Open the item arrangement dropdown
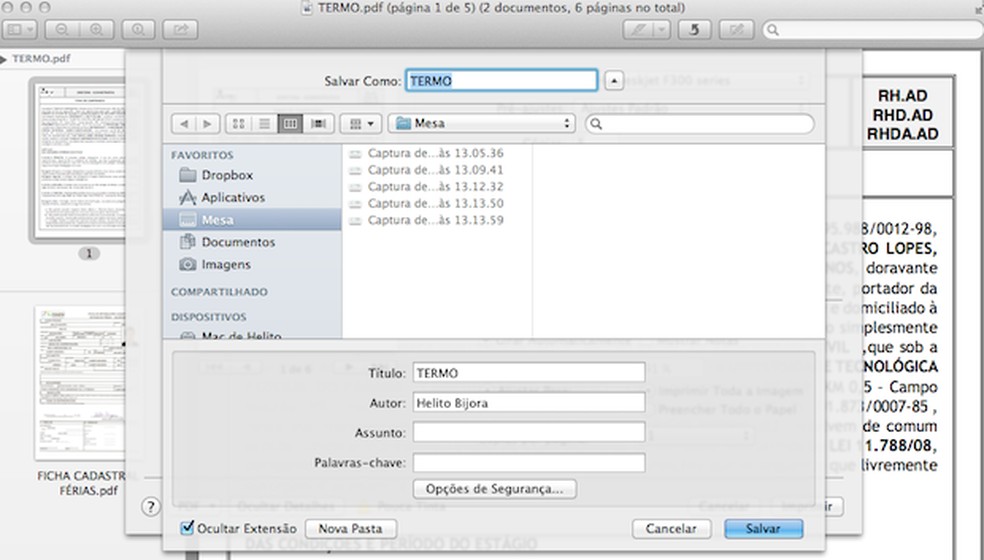 pyautogui.click(x=361, y=124)
